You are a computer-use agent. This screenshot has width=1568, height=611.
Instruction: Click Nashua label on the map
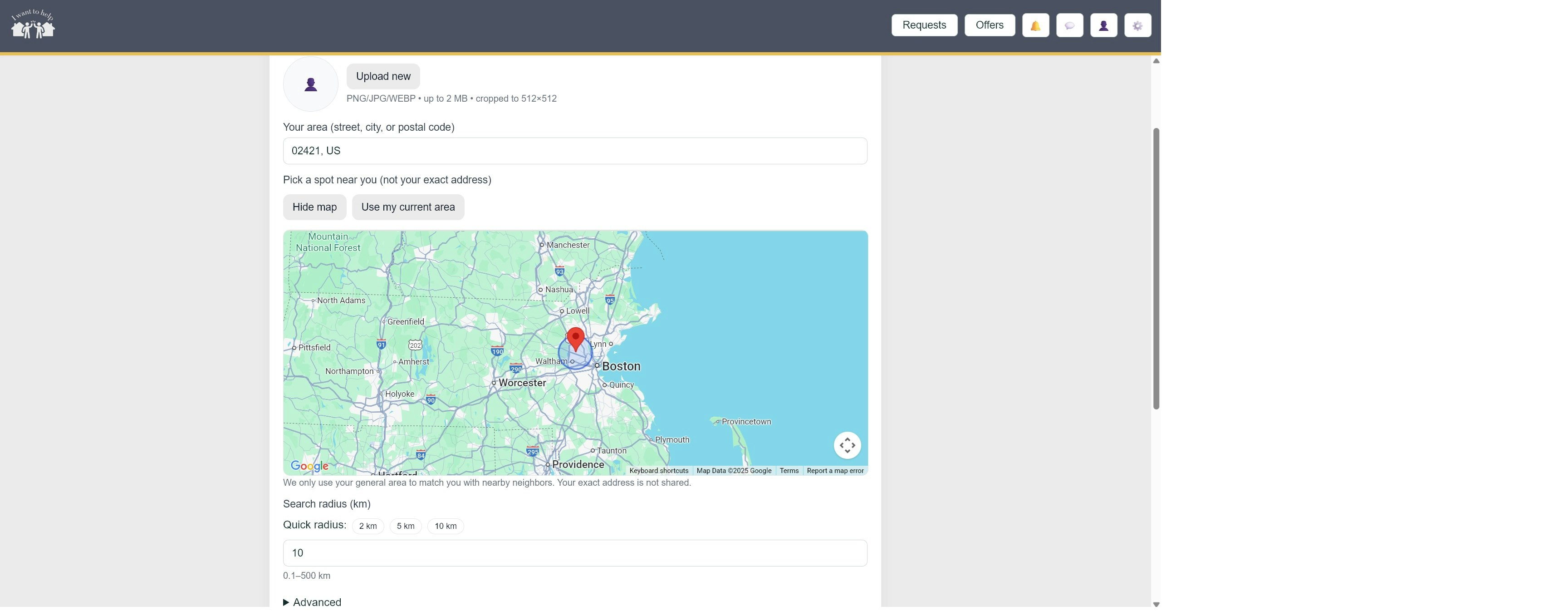559,290
